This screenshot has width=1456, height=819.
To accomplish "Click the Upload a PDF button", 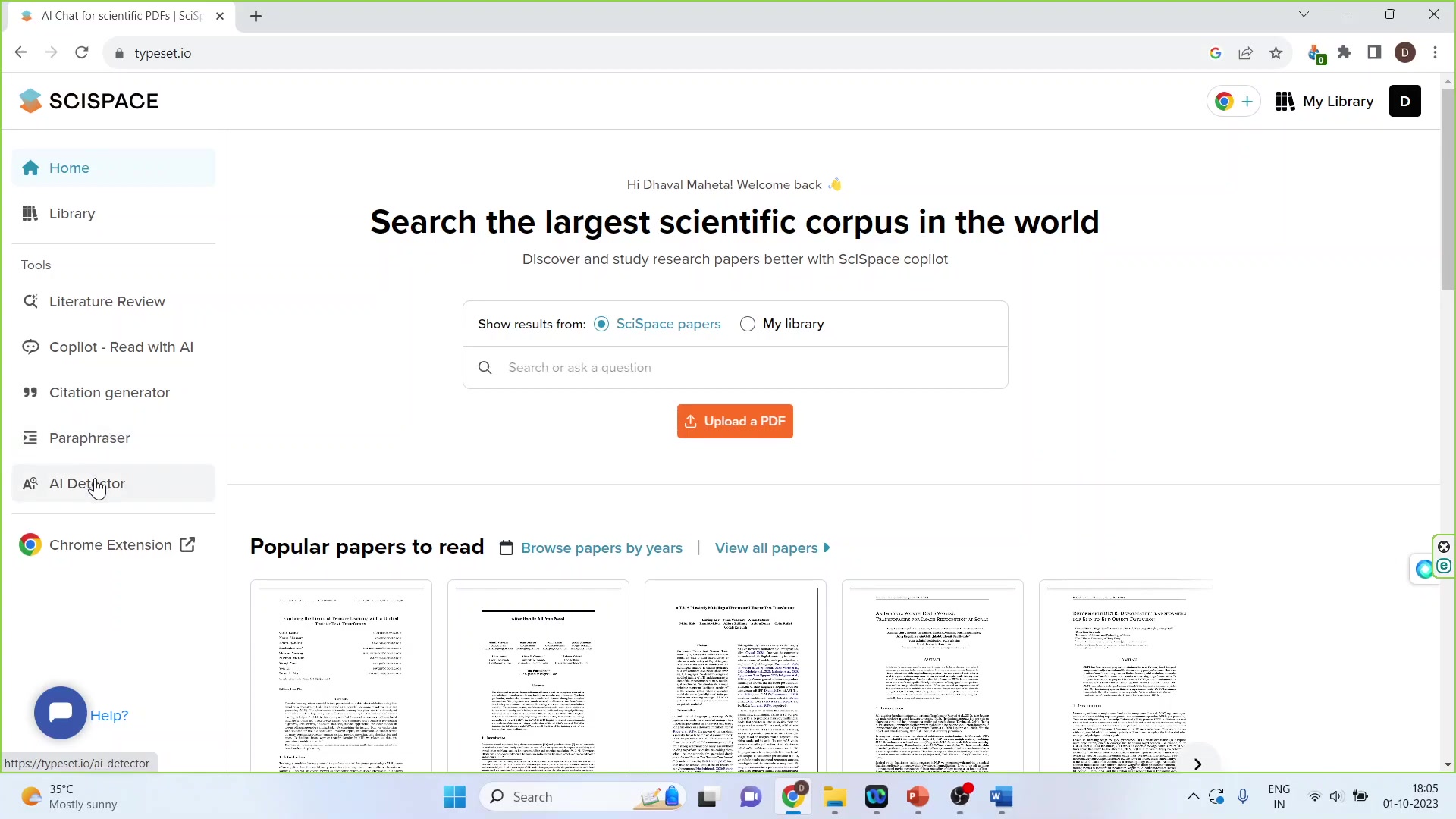I will point(735,421).
